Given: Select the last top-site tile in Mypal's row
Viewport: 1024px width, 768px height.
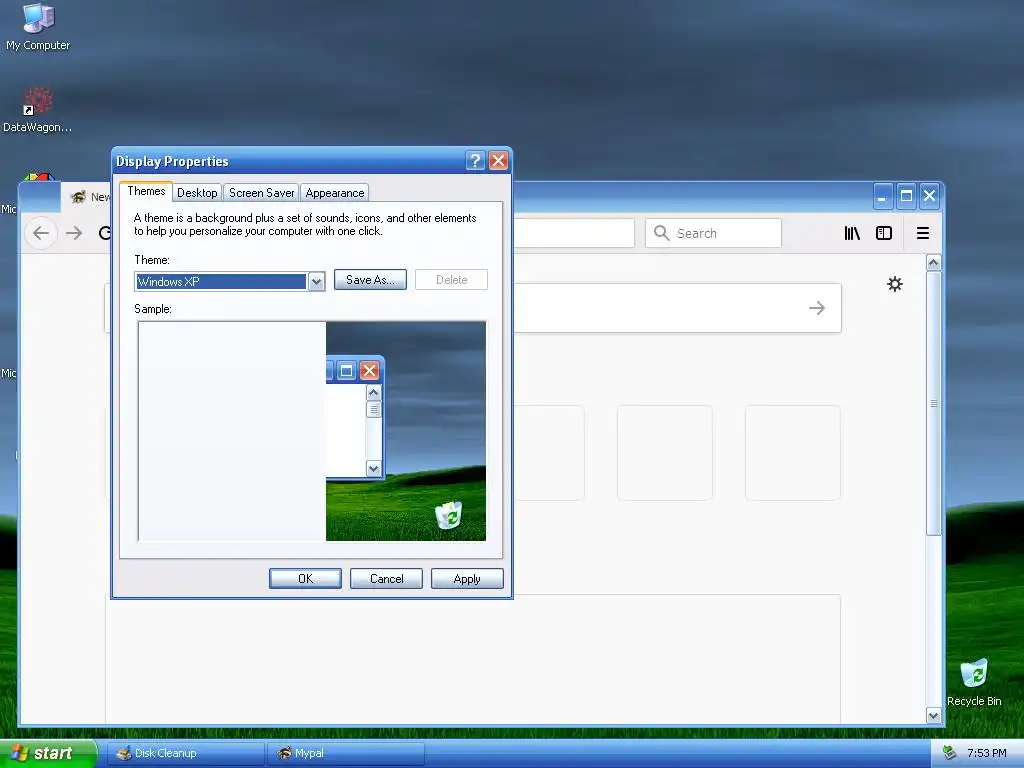Looking at the screenshot, I should coord(793,453).
